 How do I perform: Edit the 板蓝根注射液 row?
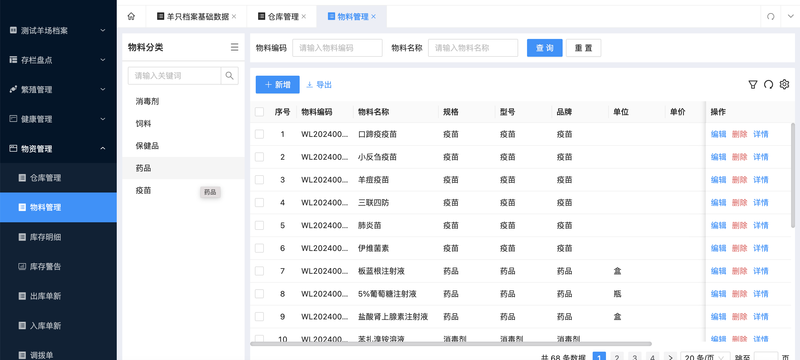point(718,271)
